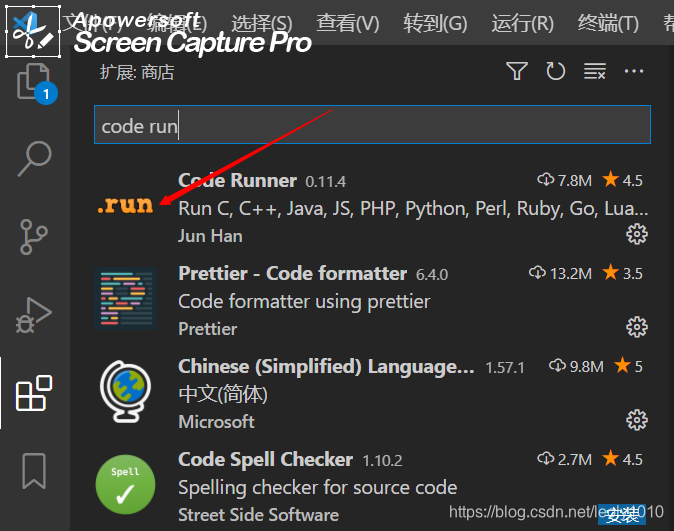The width and height of the screenshot is (674, 531).
Task: Open the Bookmarks view icon
Action: pos(34,471)
